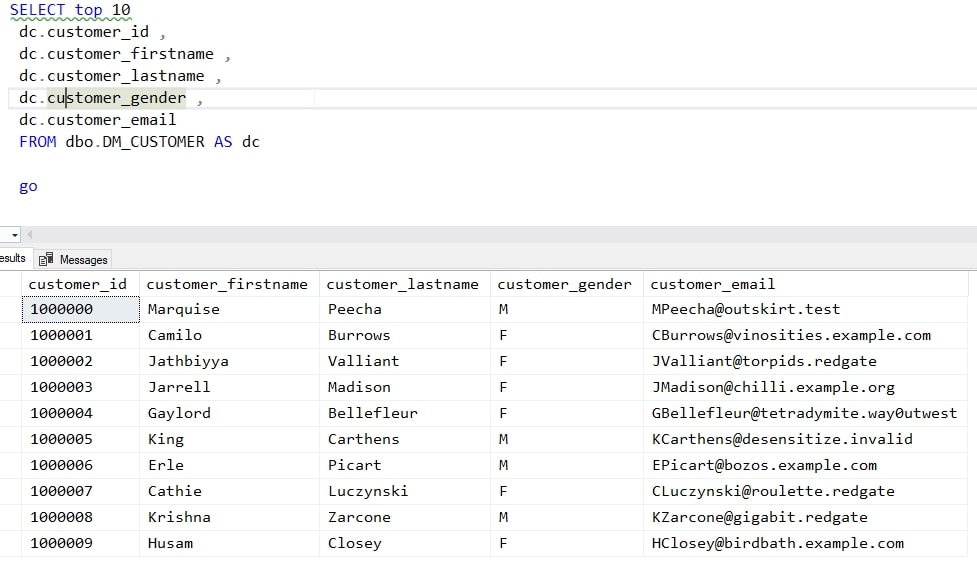Click the Bellefleur lastname cell

point(405,413)
